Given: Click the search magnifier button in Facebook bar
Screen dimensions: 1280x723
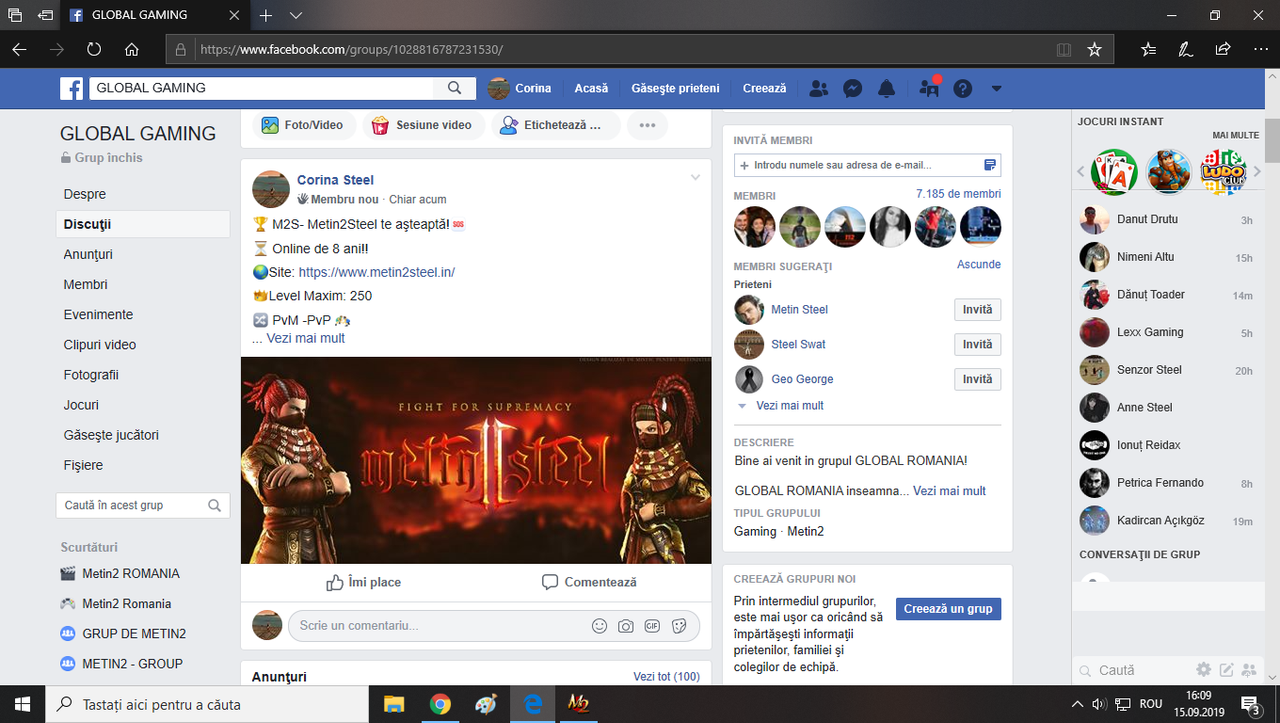Looking at the screenshot, I should pyautogui.click(x=455, y=88).
